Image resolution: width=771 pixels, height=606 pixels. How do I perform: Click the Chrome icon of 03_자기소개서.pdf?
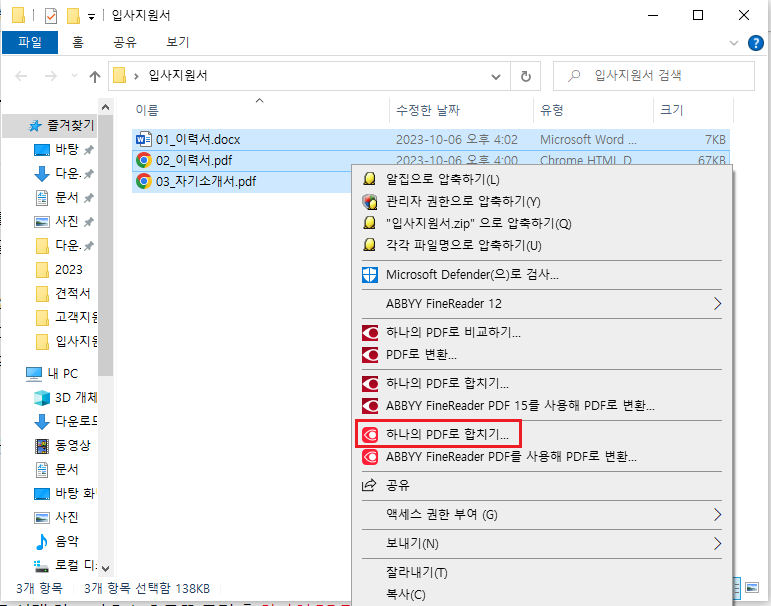click(x=144, y=181)
